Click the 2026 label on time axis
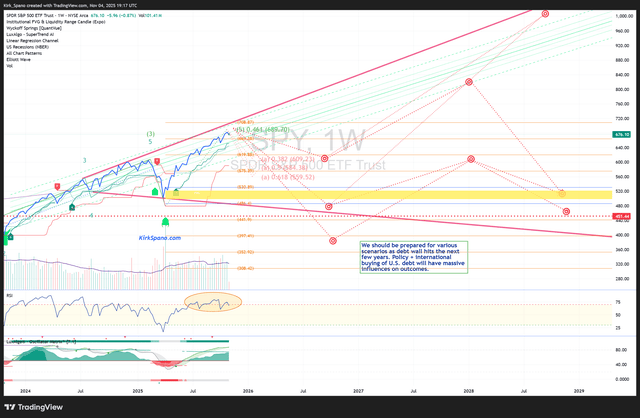The image size is (640, 418). [248, 391]
